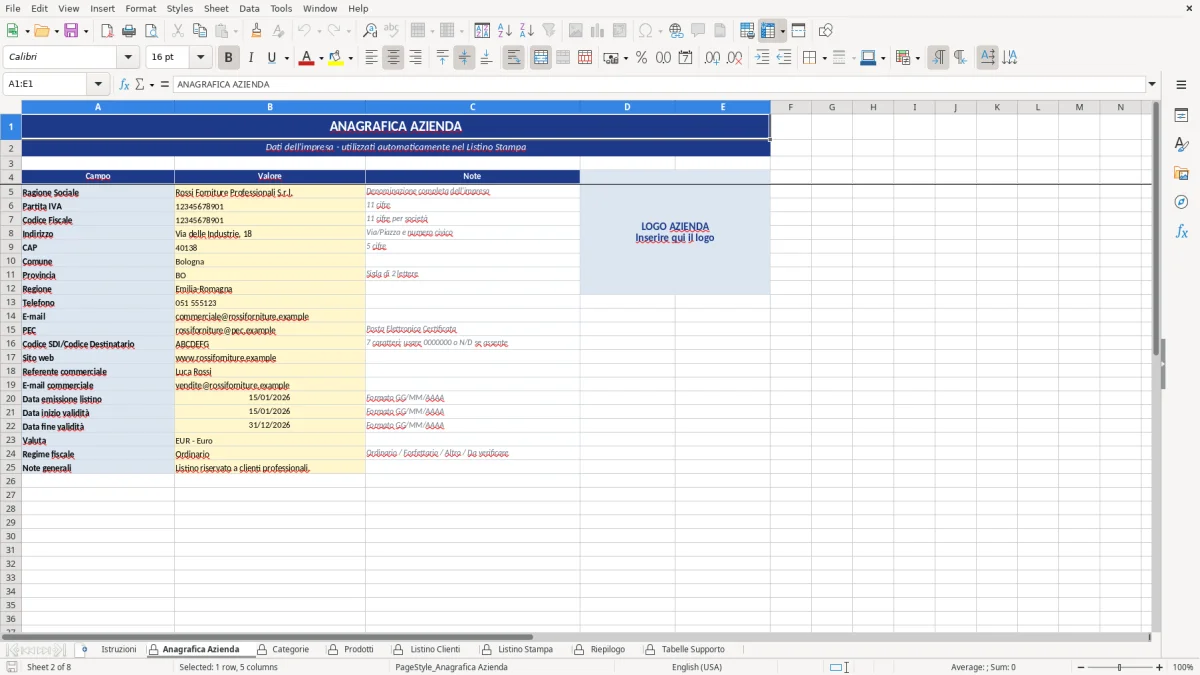Click the Export as PDF icon
Image resolution: width=1200 pixels, height=675 pixels.
[107, 31]
